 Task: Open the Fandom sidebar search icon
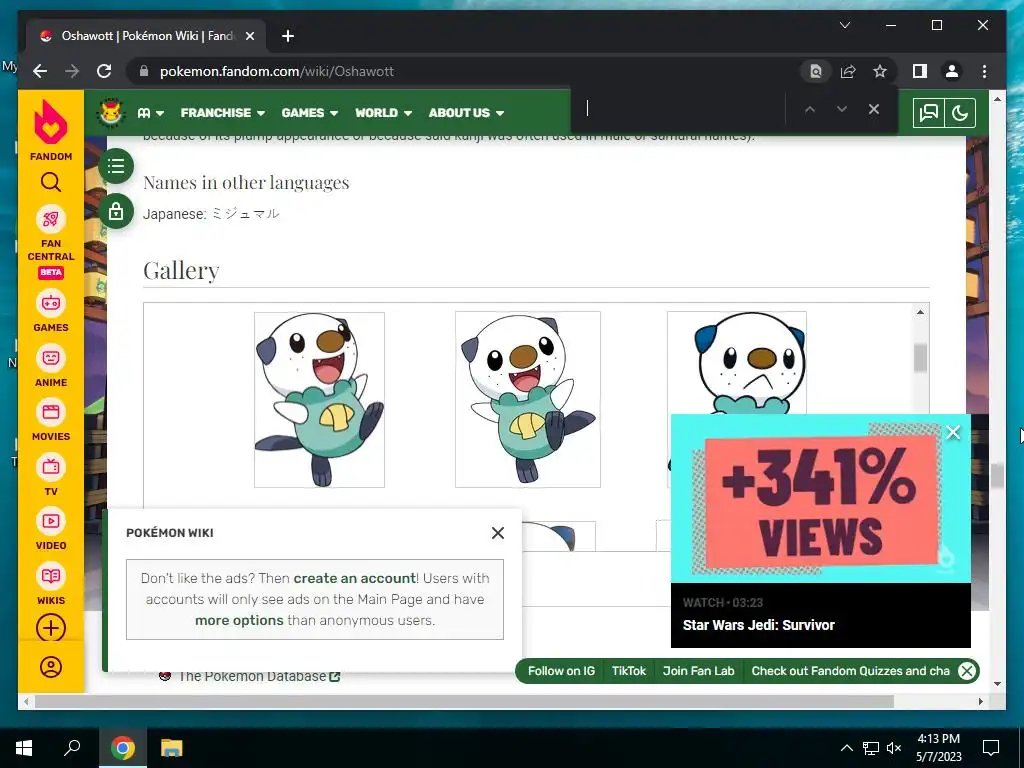point(51,182)
